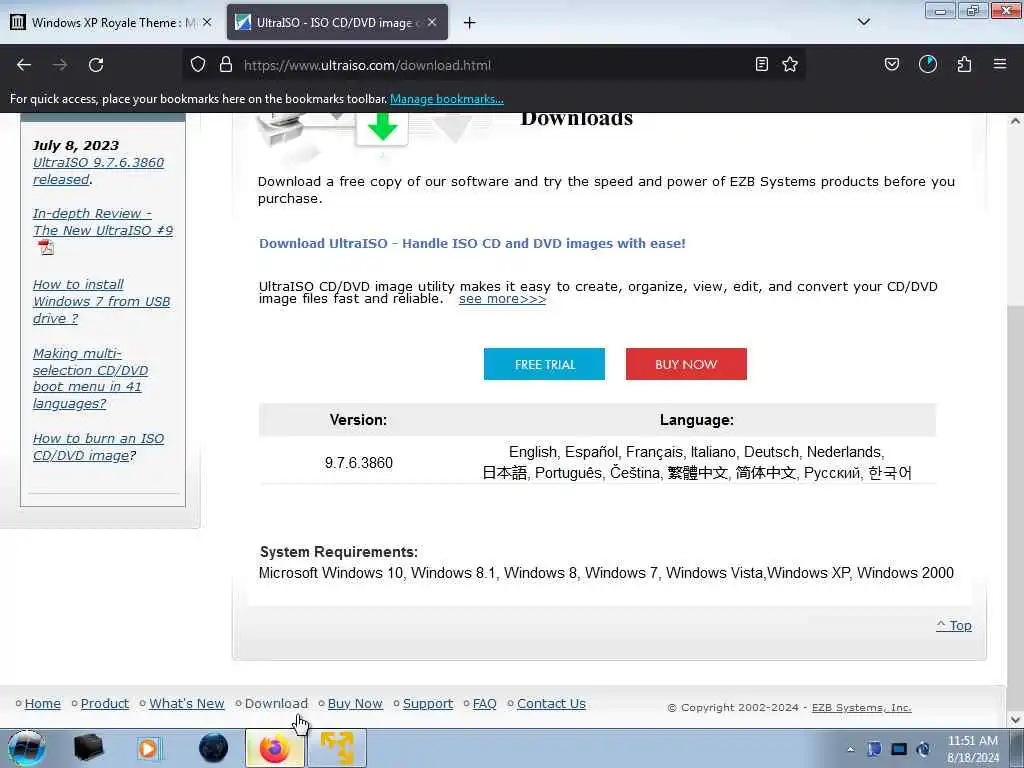Click the address bar URL field

(493, 65)
